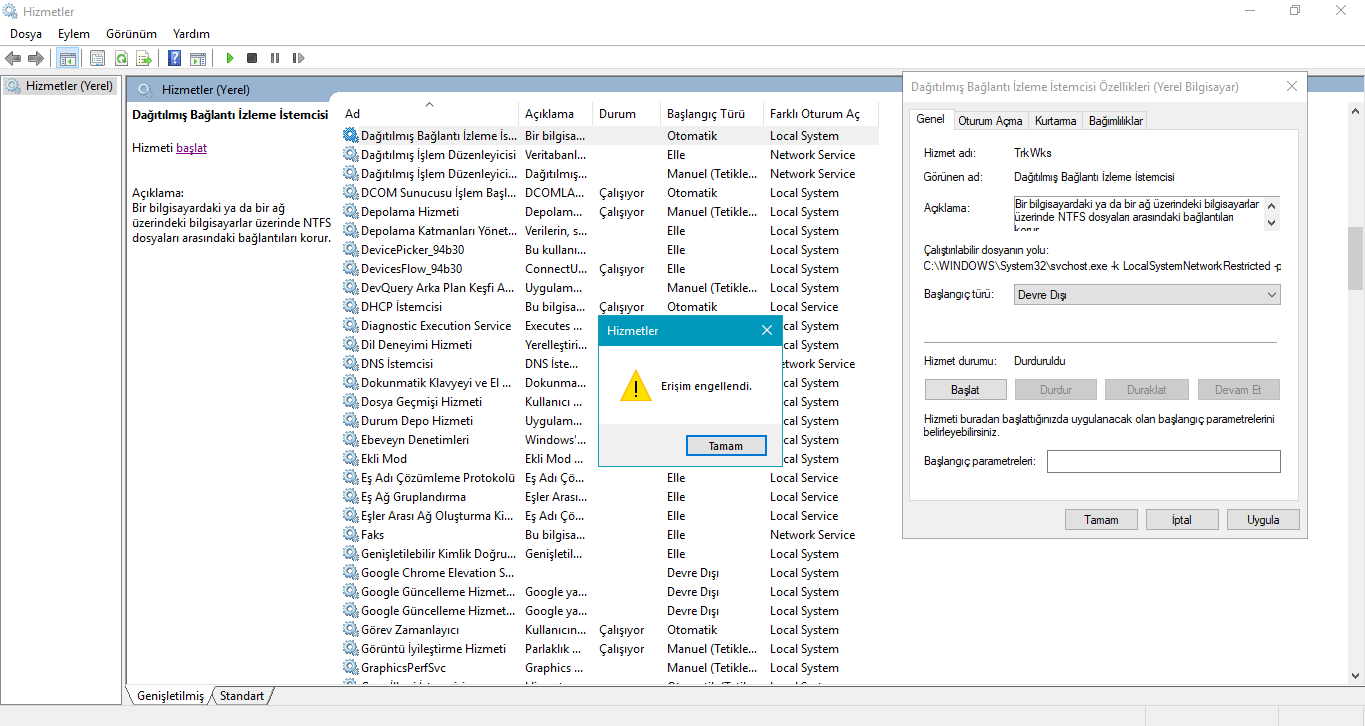Image resolution: width=1365 pixels, height=726 pixels.
Task: Click the Export List toolbar icon
Action: (143, 59)
